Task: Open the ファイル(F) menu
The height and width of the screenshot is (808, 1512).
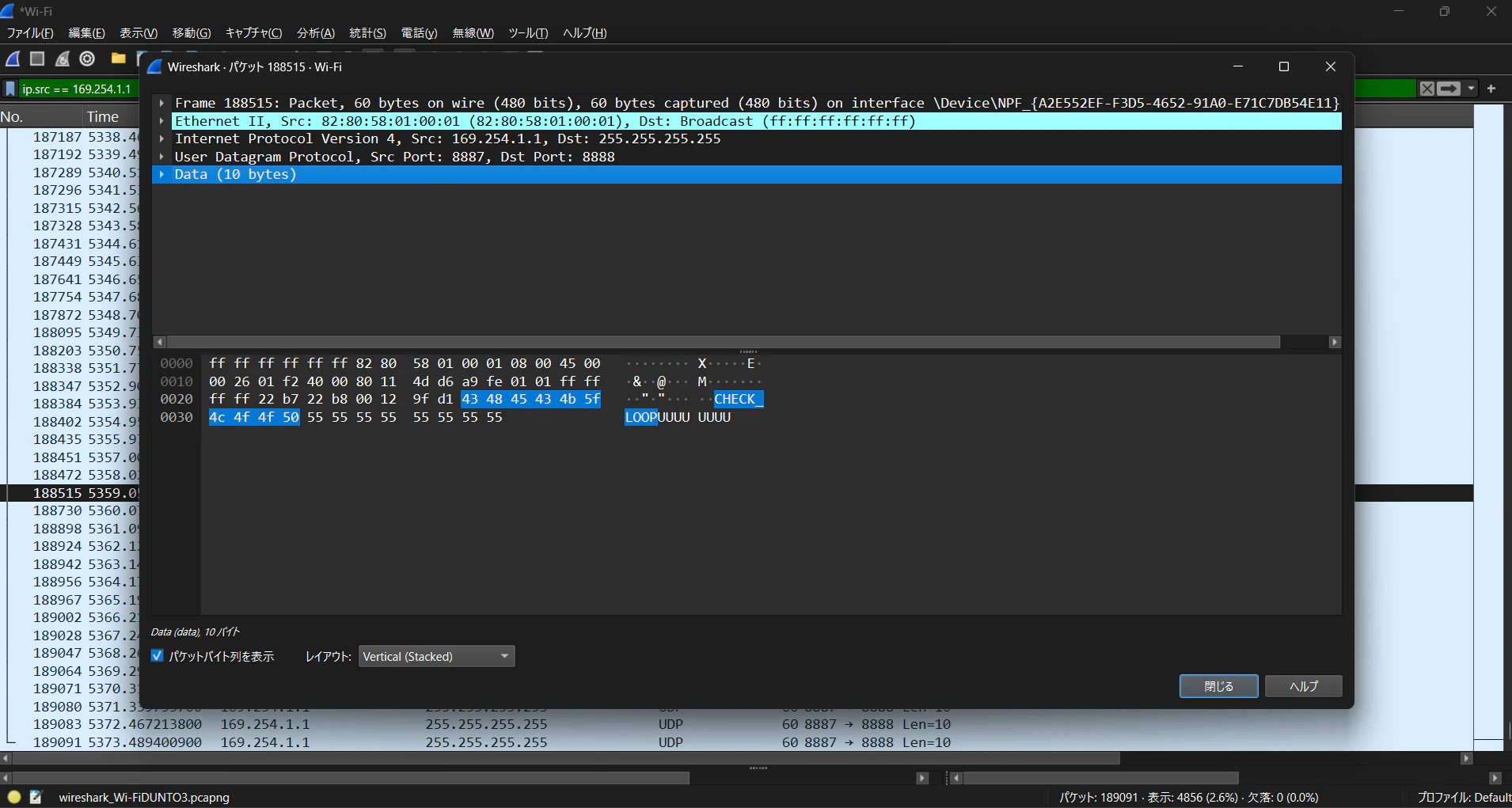Action: pos(30,33)
